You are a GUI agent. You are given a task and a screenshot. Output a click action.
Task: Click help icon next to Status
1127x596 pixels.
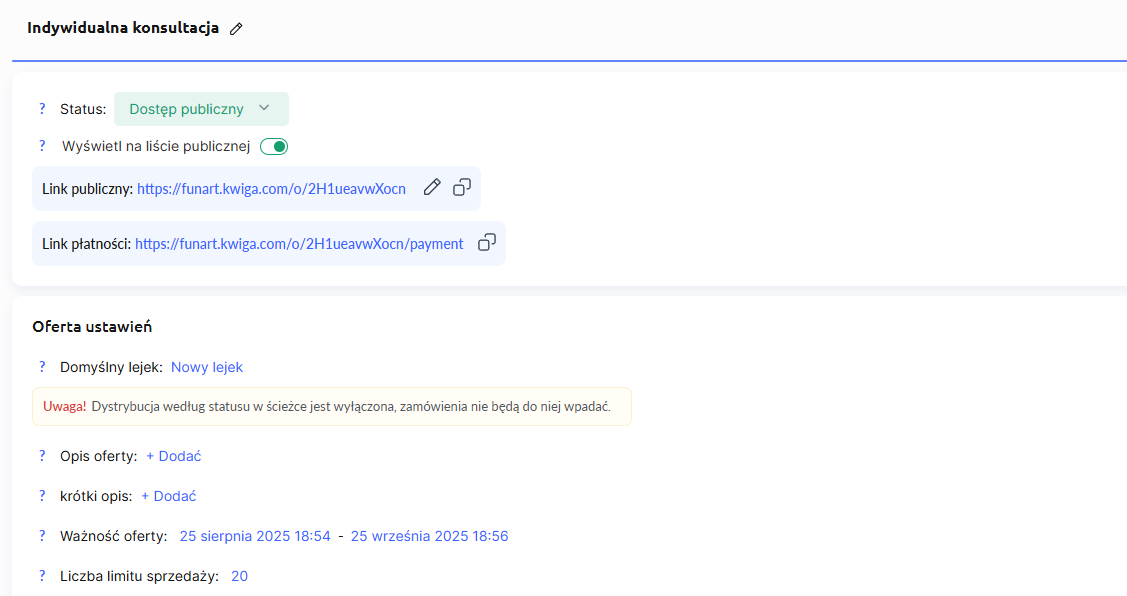(42, 109)
